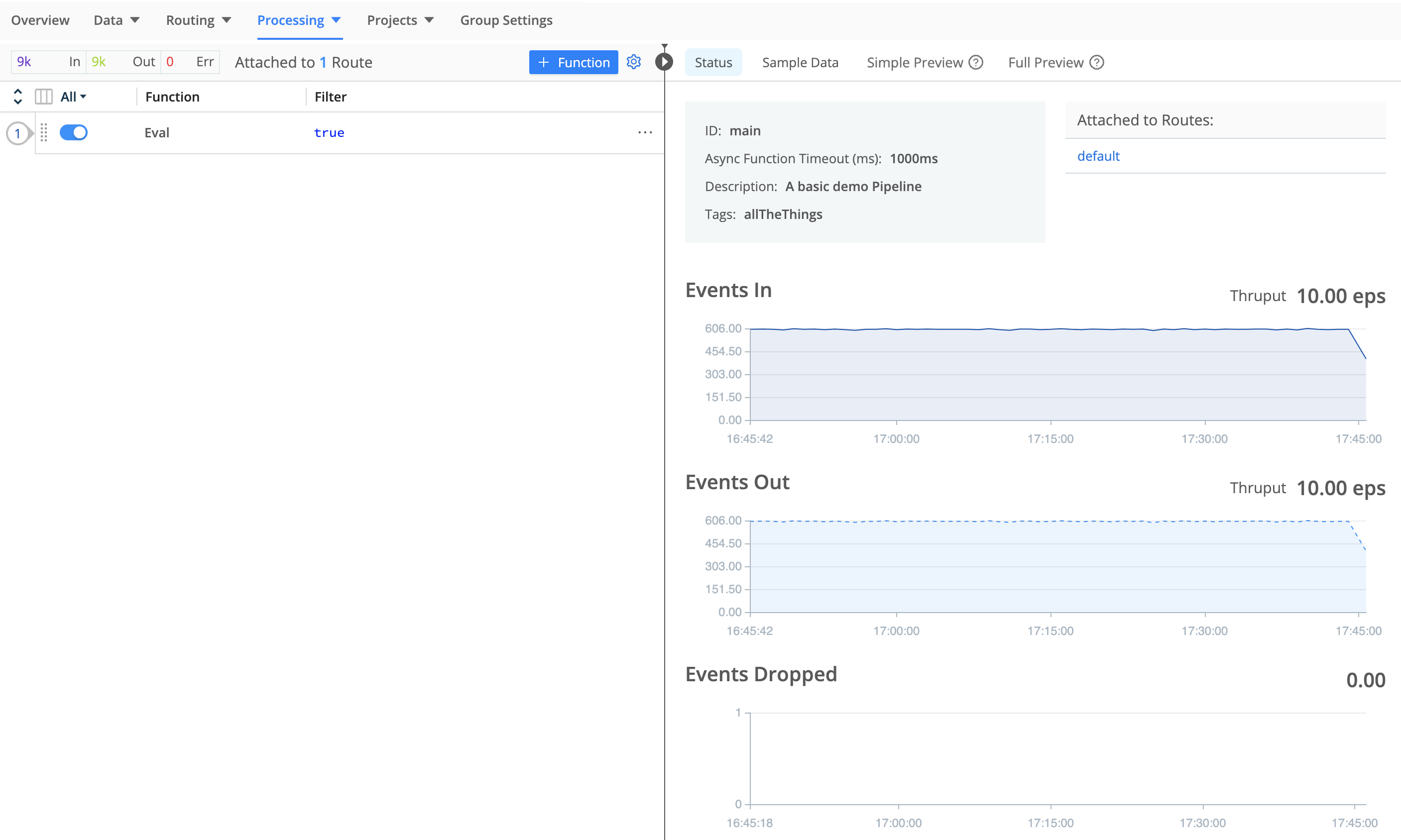Open Group Settings
1401x840 pixels.
(x=506, y=20)
